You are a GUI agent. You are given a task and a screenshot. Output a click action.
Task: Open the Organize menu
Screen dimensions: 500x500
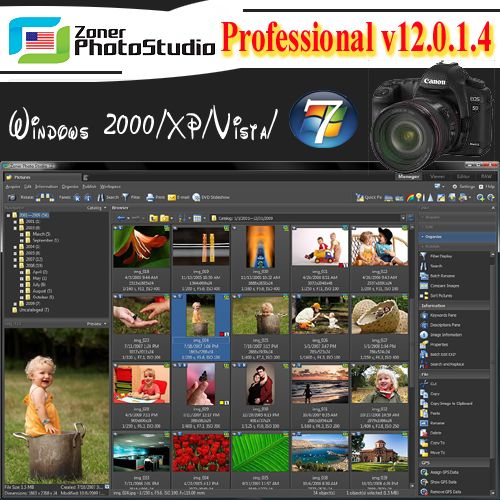[70, 187]
